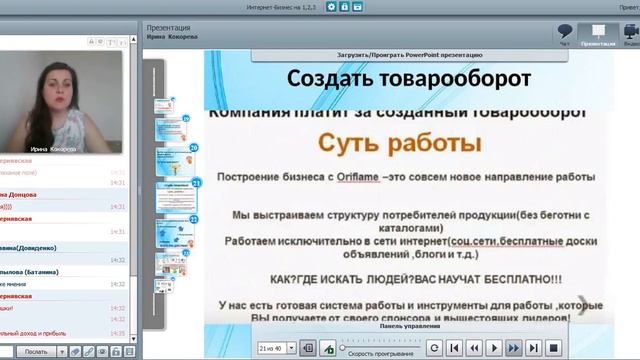Click the first small font icon above the video
The height and width of the screenshot is (360, 640).
[x=91, y=42]
